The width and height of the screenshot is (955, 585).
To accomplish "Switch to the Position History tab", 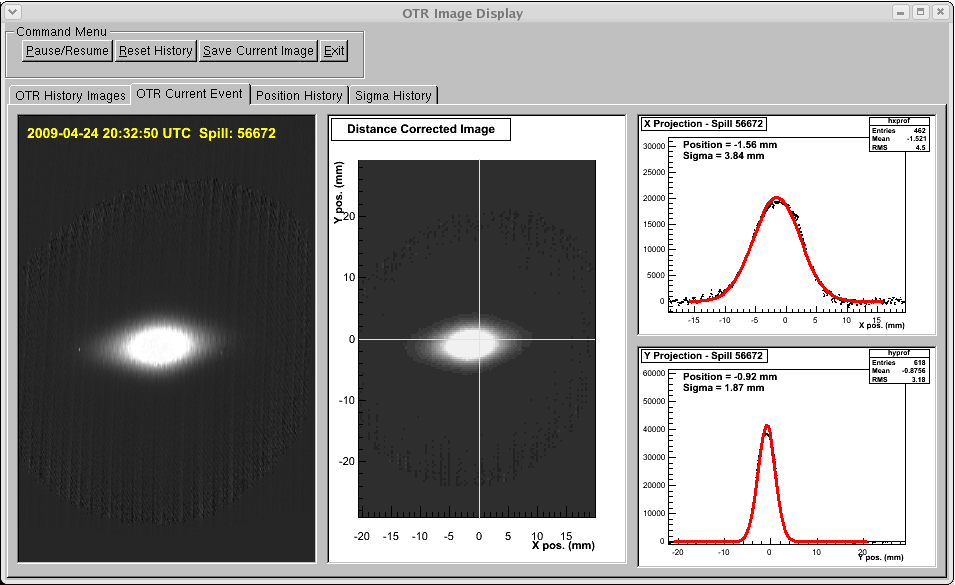I will (x=298, y=96).
